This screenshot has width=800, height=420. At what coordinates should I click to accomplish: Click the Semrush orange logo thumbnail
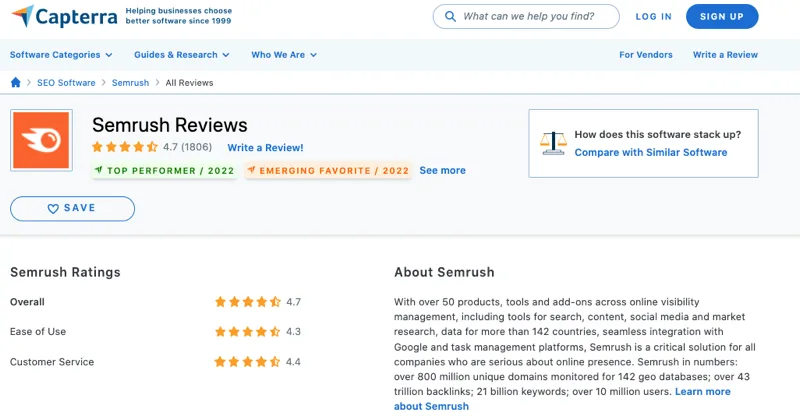tap(40, 140)
